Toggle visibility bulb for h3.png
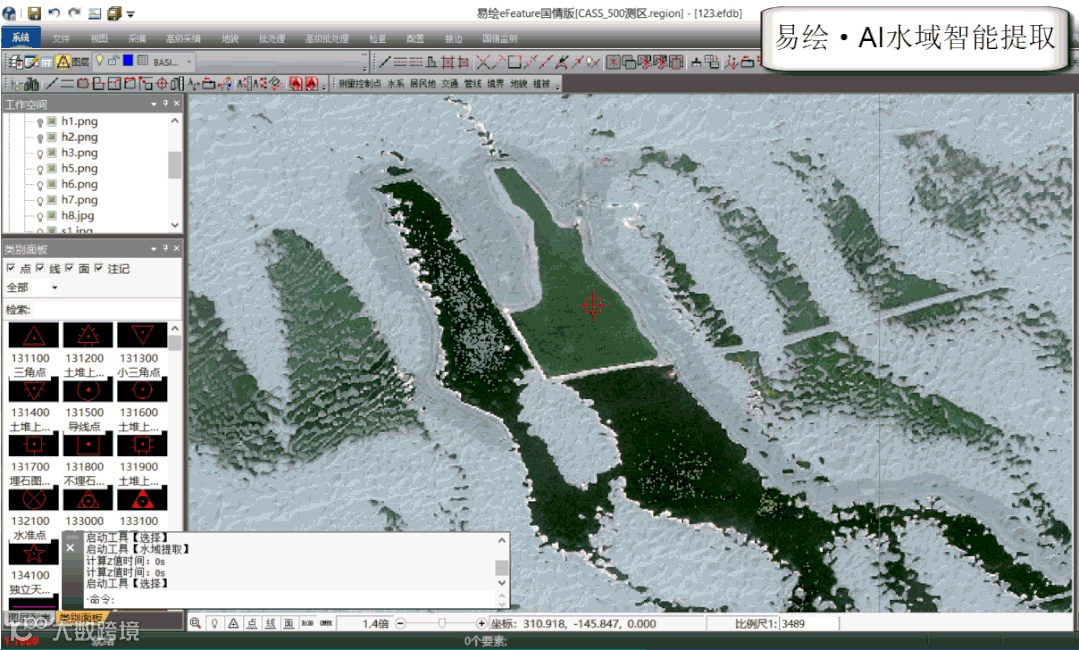The image size is (1079, 650). [40, 153]
